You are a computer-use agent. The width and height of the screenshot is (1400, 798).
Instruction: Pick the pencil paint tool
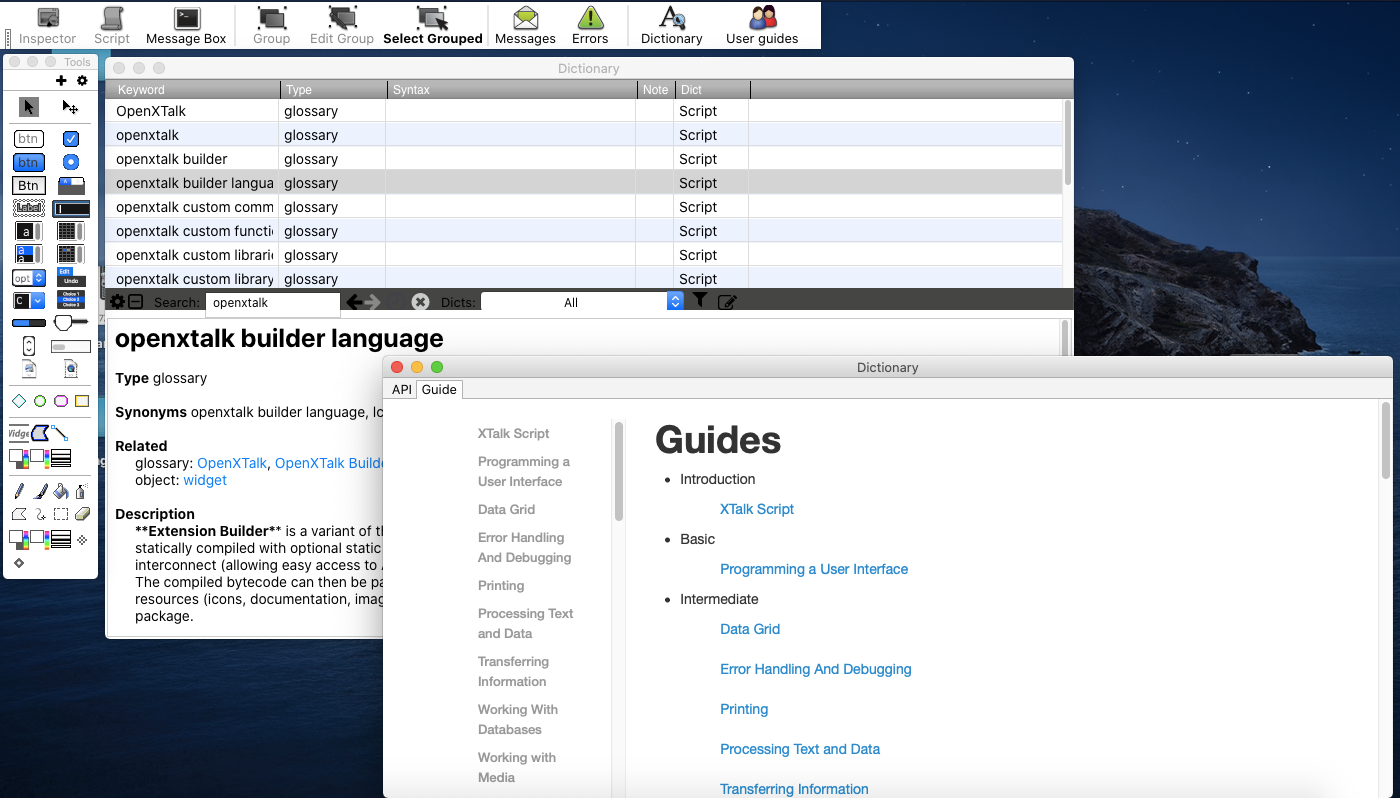coord(19,491)
